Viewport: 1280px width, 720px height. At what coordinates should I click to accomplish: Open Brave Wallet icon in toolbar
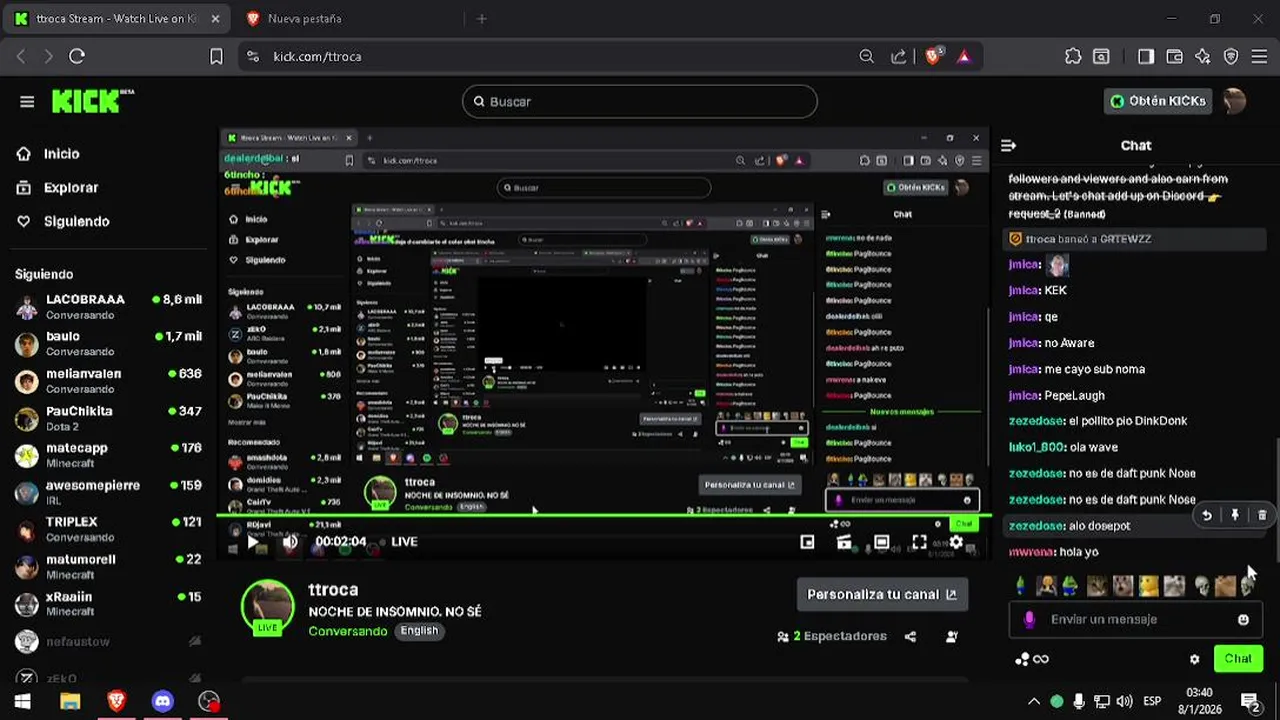click(x=1175, y=57)
